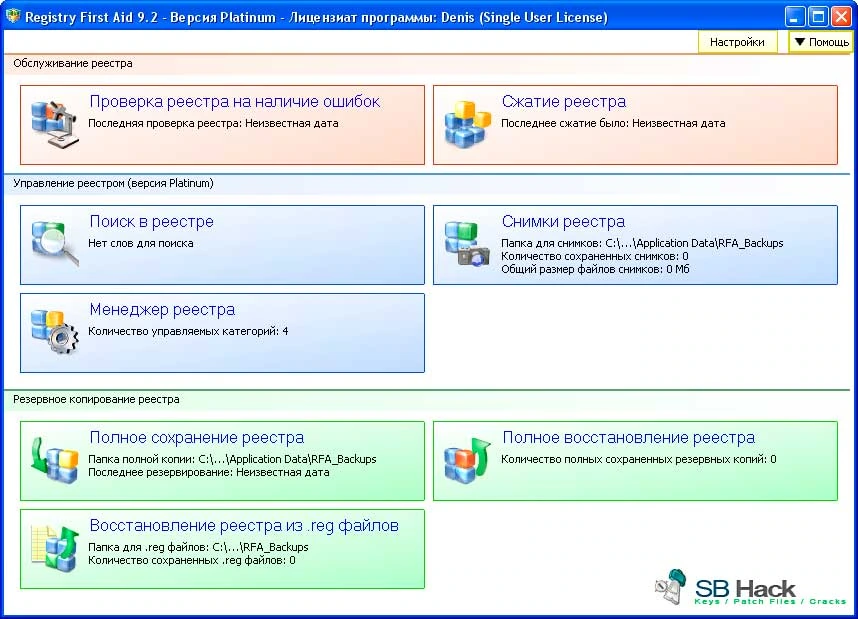Open Полное сохранение реестра
Screen dimensions: 858x619
[222, 461]
